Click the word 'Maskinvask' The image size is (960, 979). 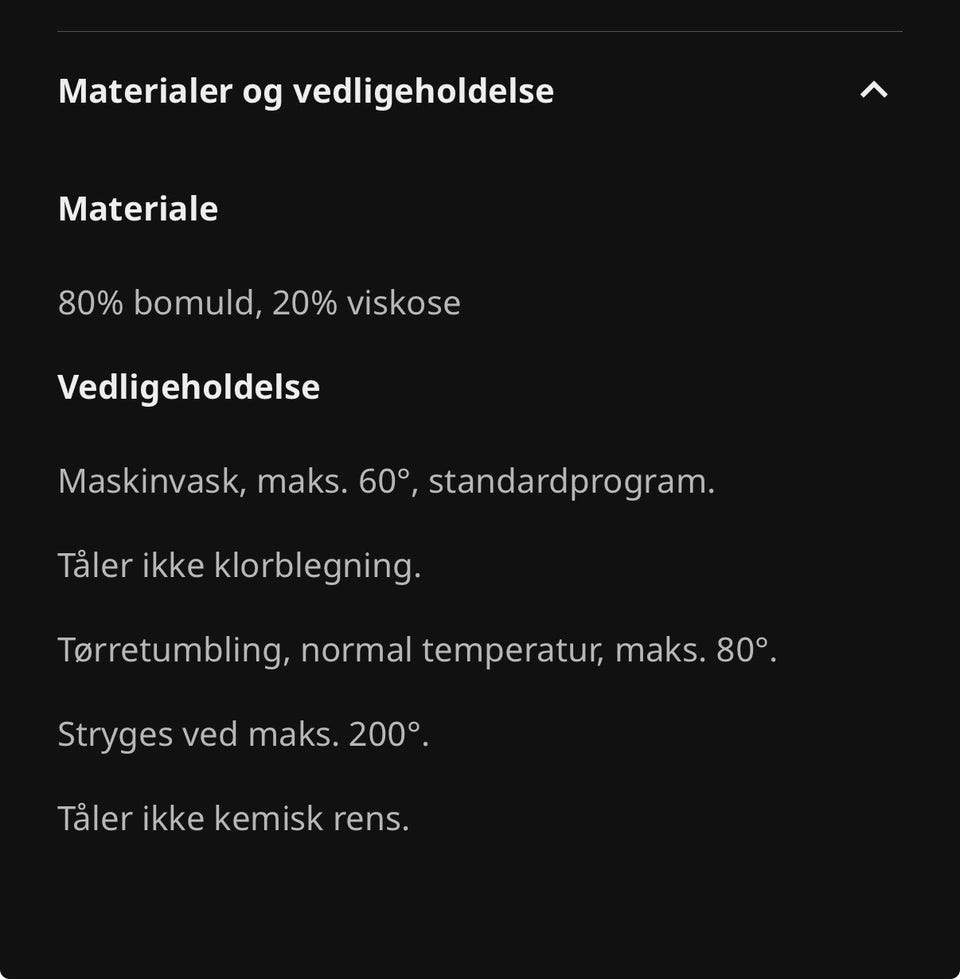[151, 481]
